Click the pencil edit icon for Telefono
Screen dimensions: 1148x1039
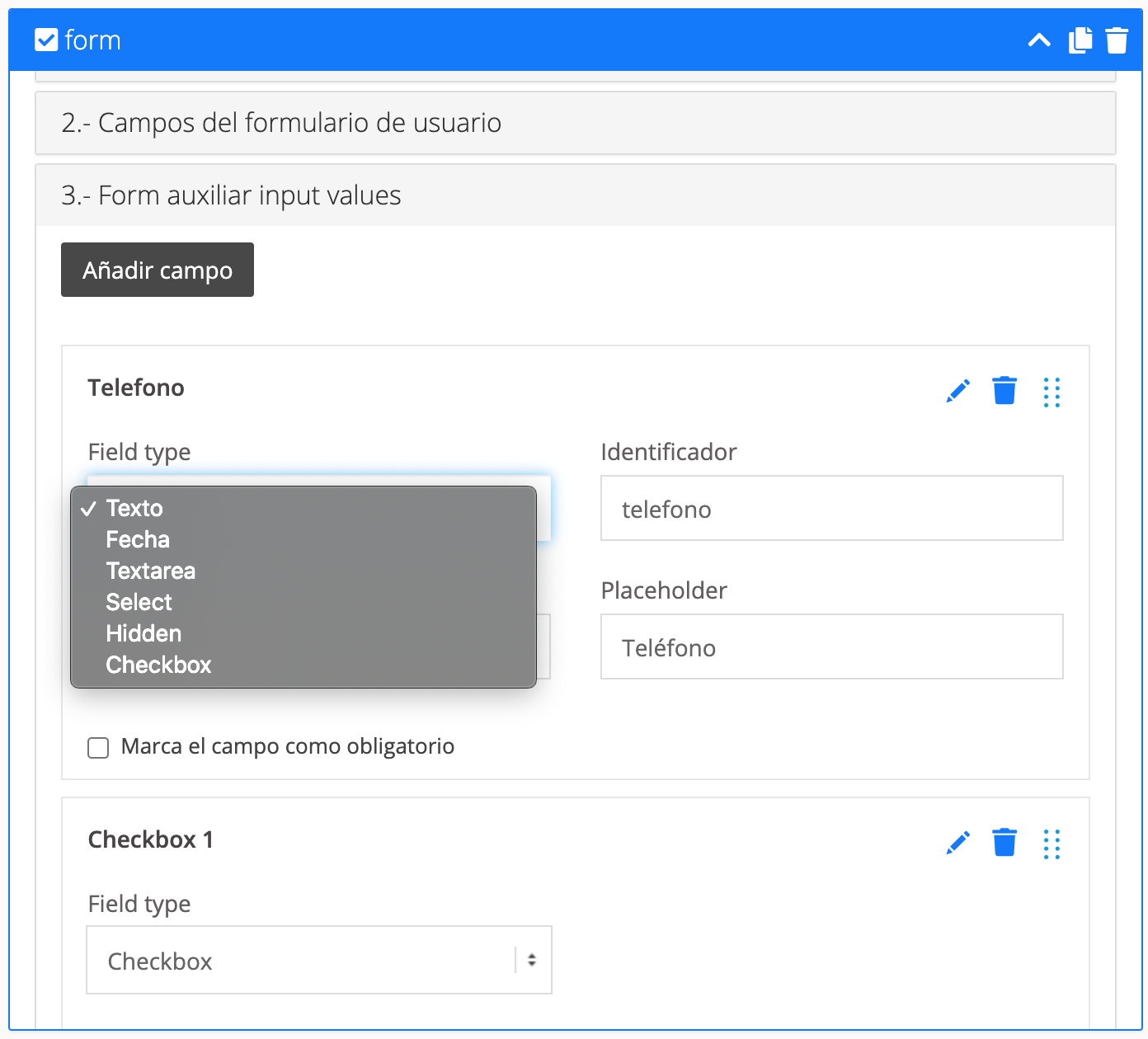tap(958, 391)
